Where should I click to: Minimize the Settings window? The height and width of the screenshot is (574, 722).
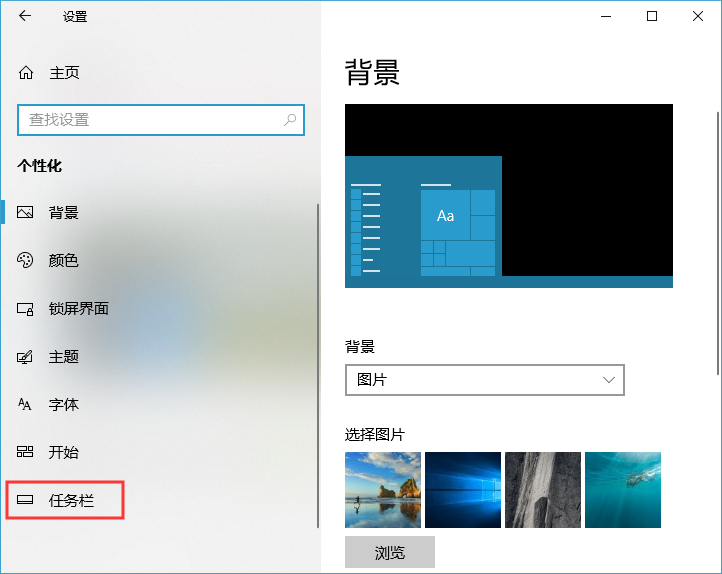606,16
